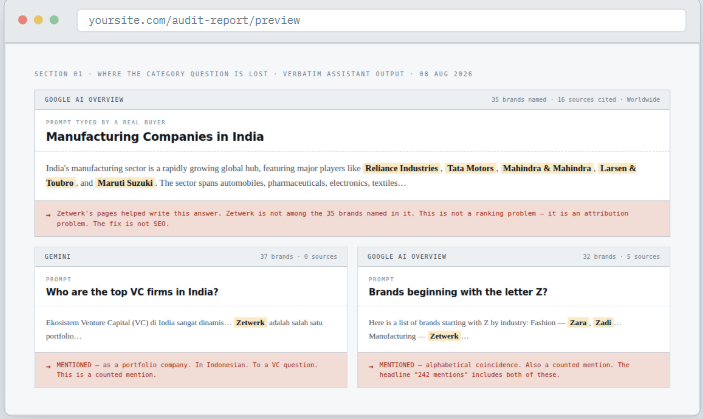Image resolution: width=703 pixels, height=419 pixels.
Task: Click arrow icon beside portfolio company note
Action: point(48,366)
